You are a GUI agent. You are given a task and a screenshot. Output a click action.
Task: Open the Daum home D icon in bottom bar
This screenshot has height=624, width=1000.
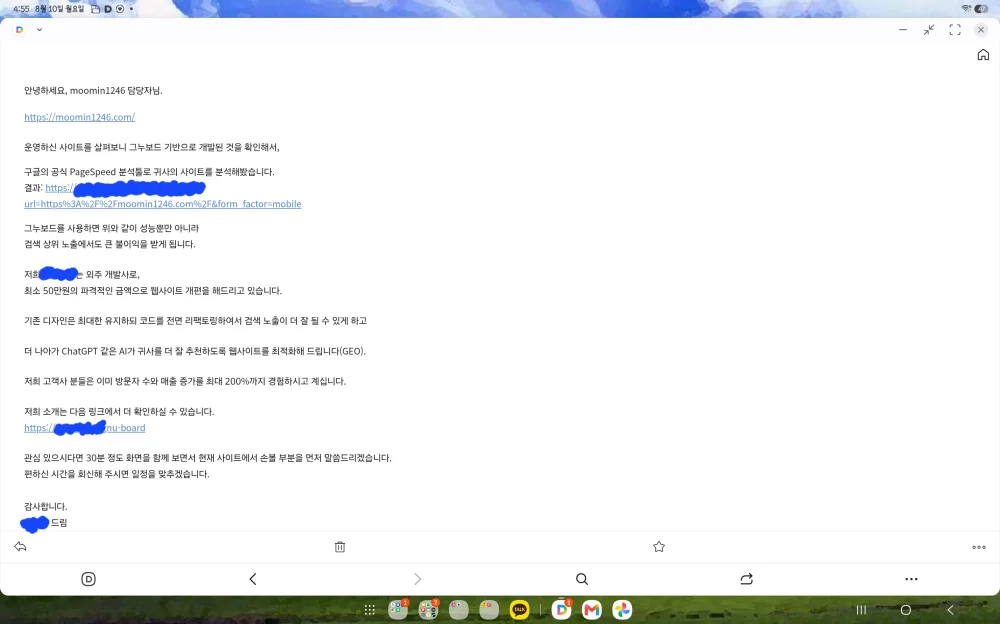(x=89, y=579)
